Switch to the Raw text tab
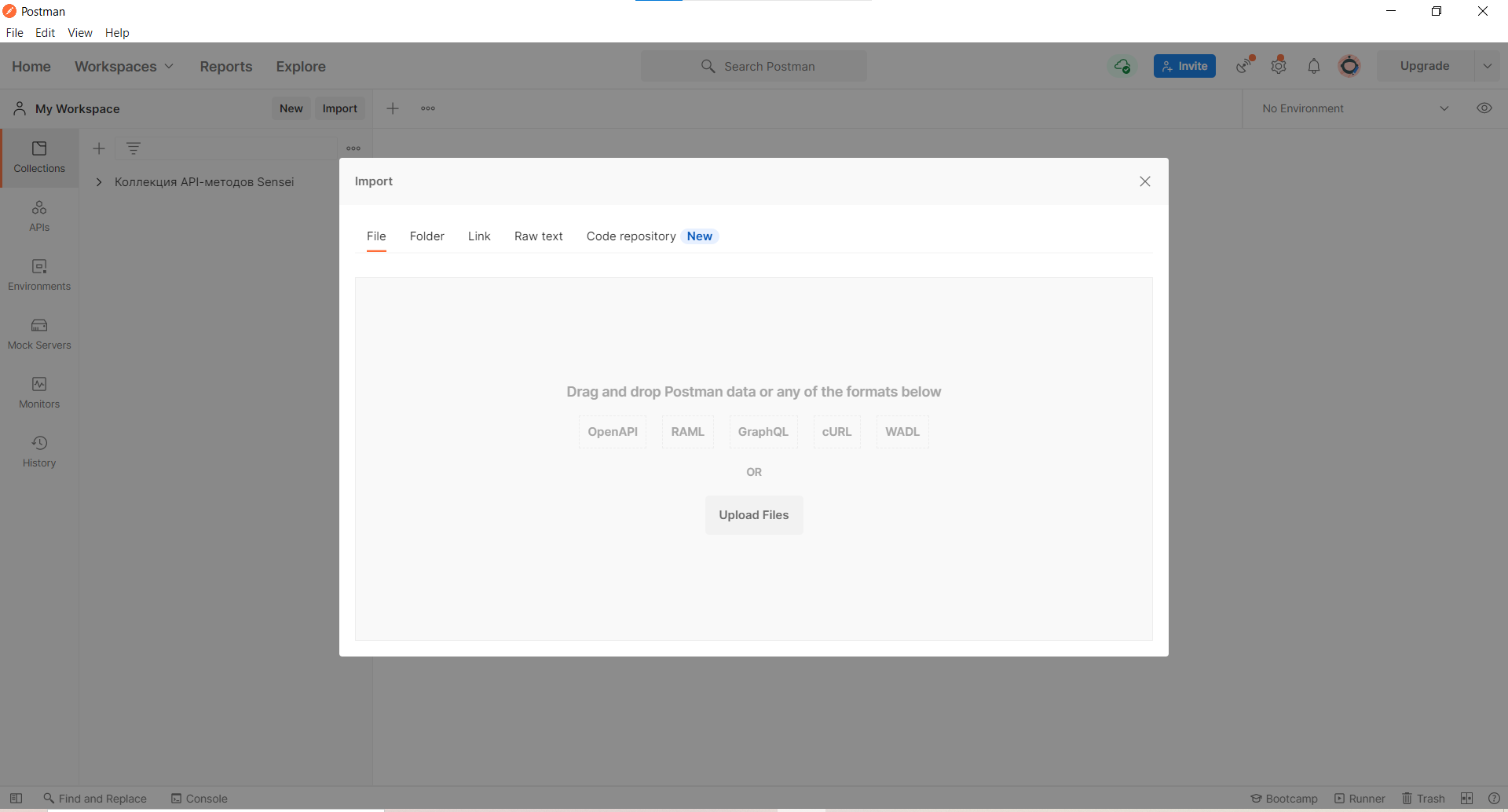The width and height of the screenshot is (1508, 812). point(539,236)
